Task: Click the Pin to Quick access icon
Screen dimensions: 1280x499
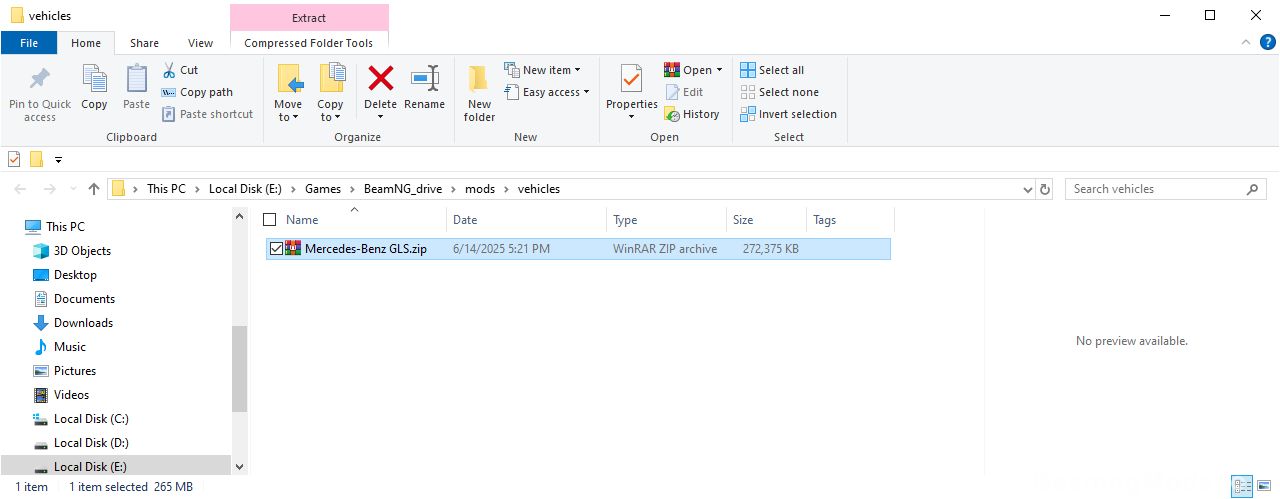Action: point(40,78)
